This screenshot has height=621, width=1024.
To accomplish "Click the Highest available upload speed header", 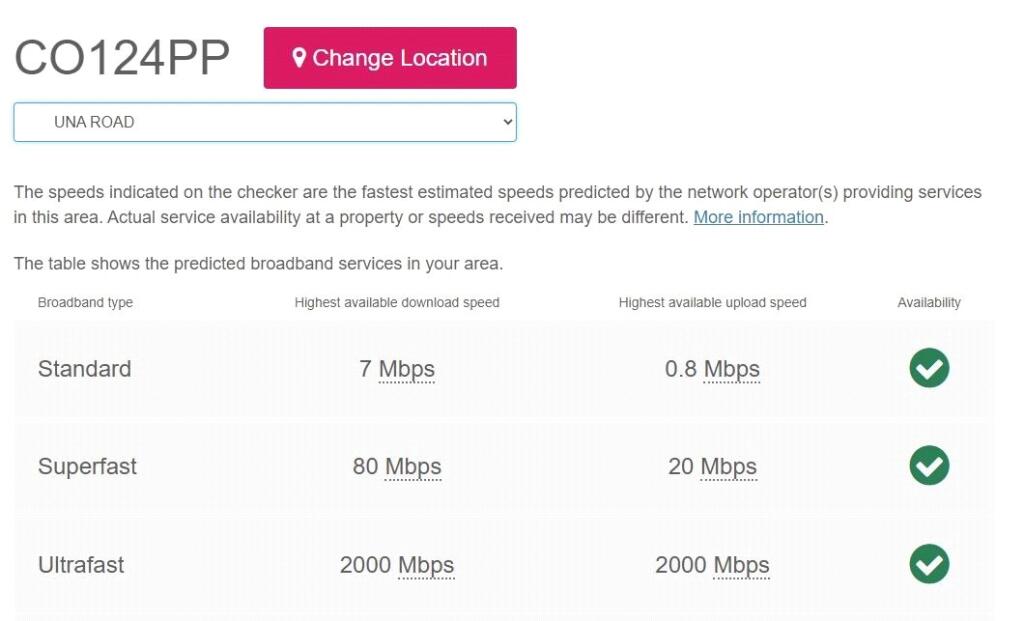I will point(713,302).
